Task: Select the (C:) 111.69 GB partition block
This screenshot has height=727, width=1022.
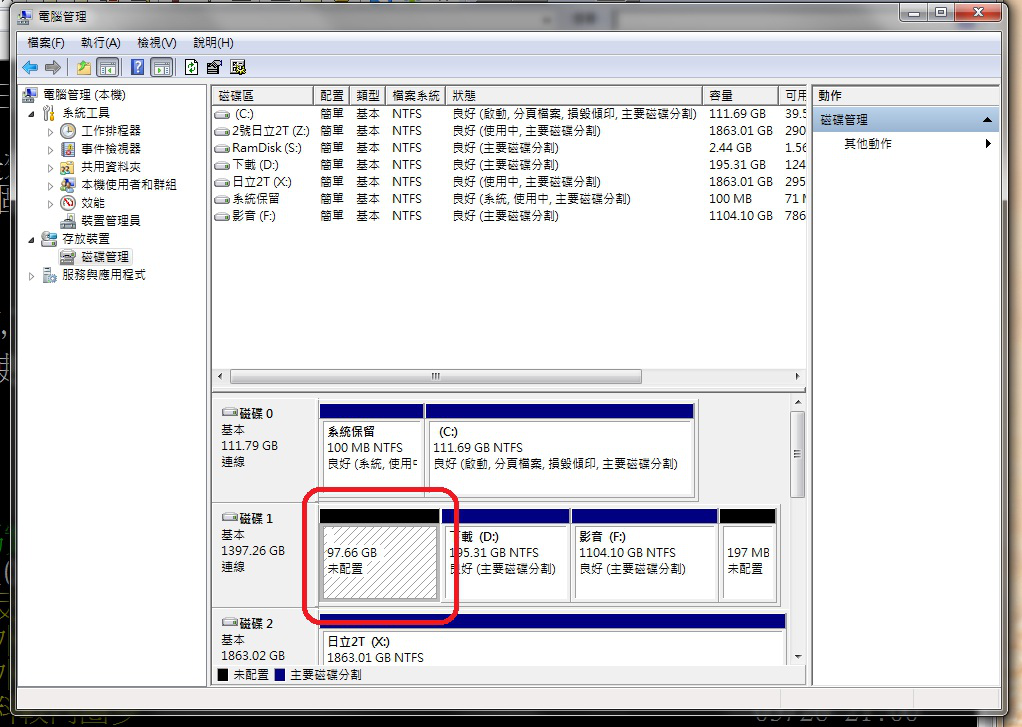Action: [560, 450]
